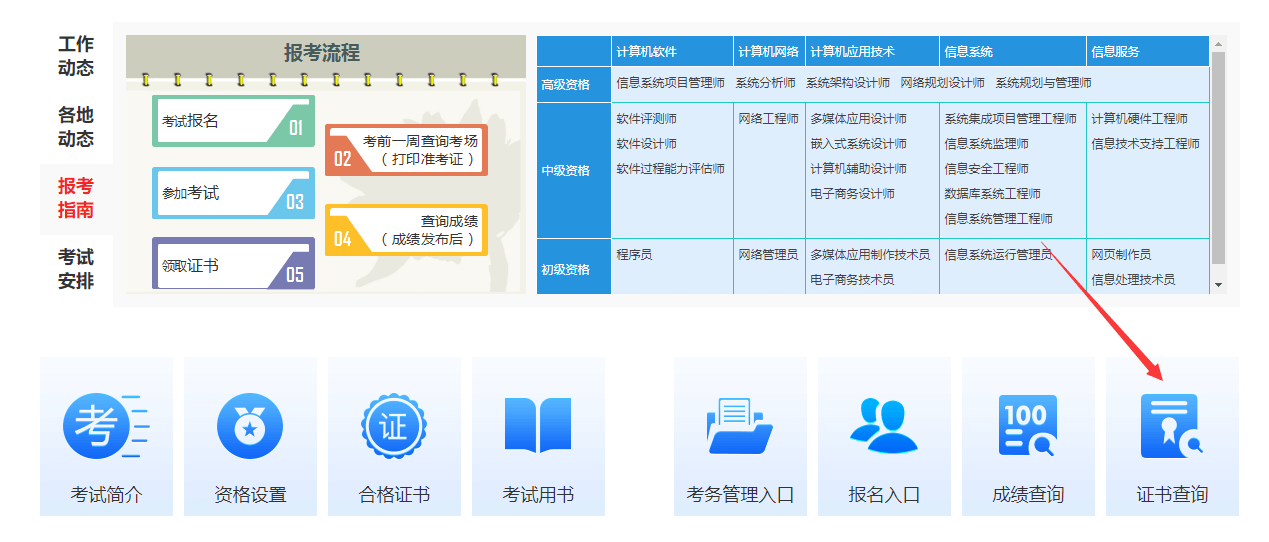This screenshot has height=542, width=1269.
Task: Open the 考务管理入口 folder icon
Action: click(x=740, y=427)
